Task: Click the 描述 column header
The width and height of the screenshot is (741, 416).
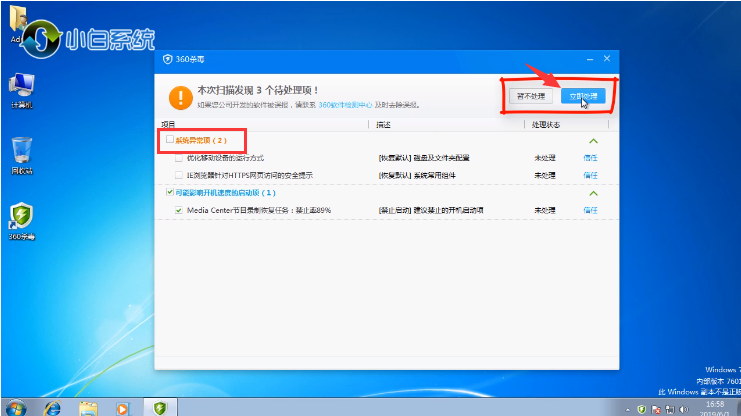Action: pyautogui.click(x=383, y=125)
